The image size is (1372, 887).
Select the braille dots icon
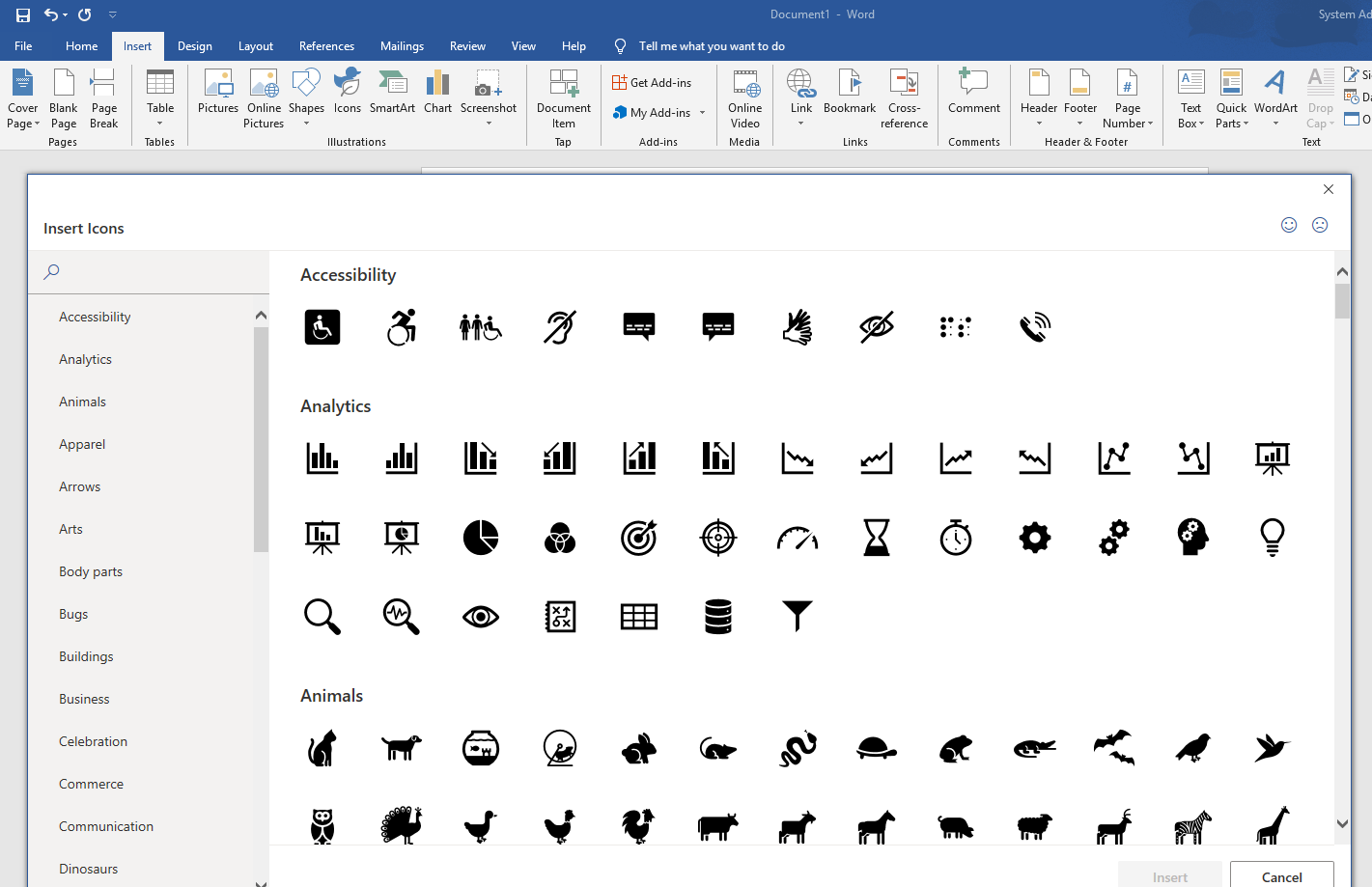956,327
